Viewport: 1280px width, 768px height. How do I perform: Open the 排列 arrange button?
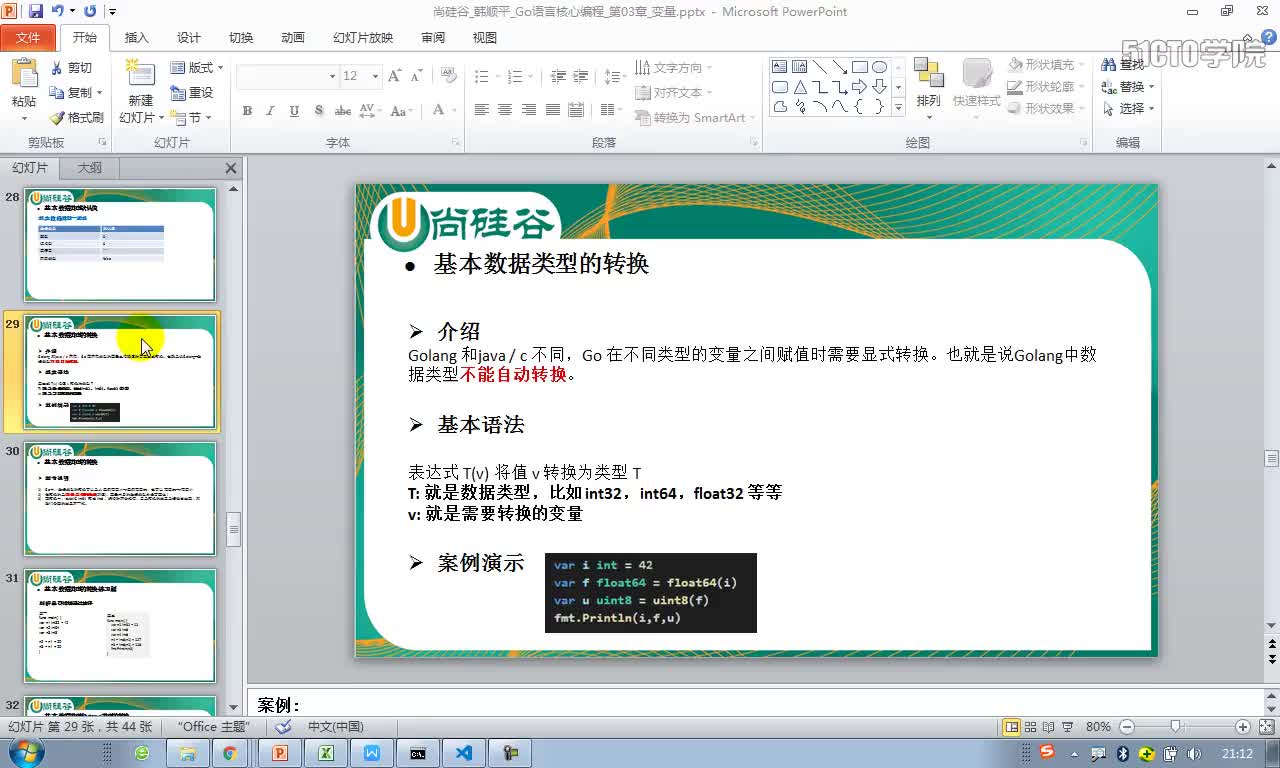[929, 90]
